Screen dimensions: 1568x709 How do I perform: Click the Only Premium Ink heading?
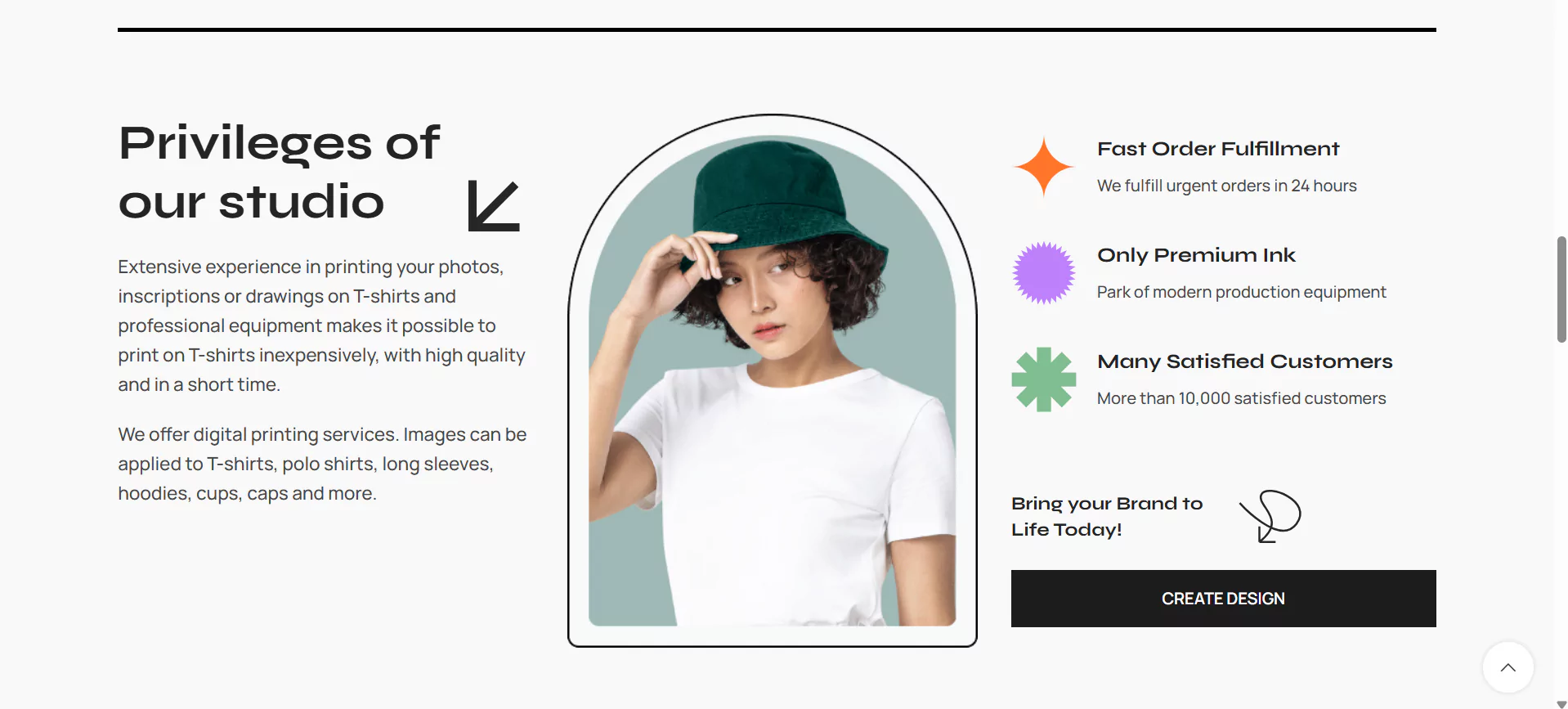coord(1196,255)
